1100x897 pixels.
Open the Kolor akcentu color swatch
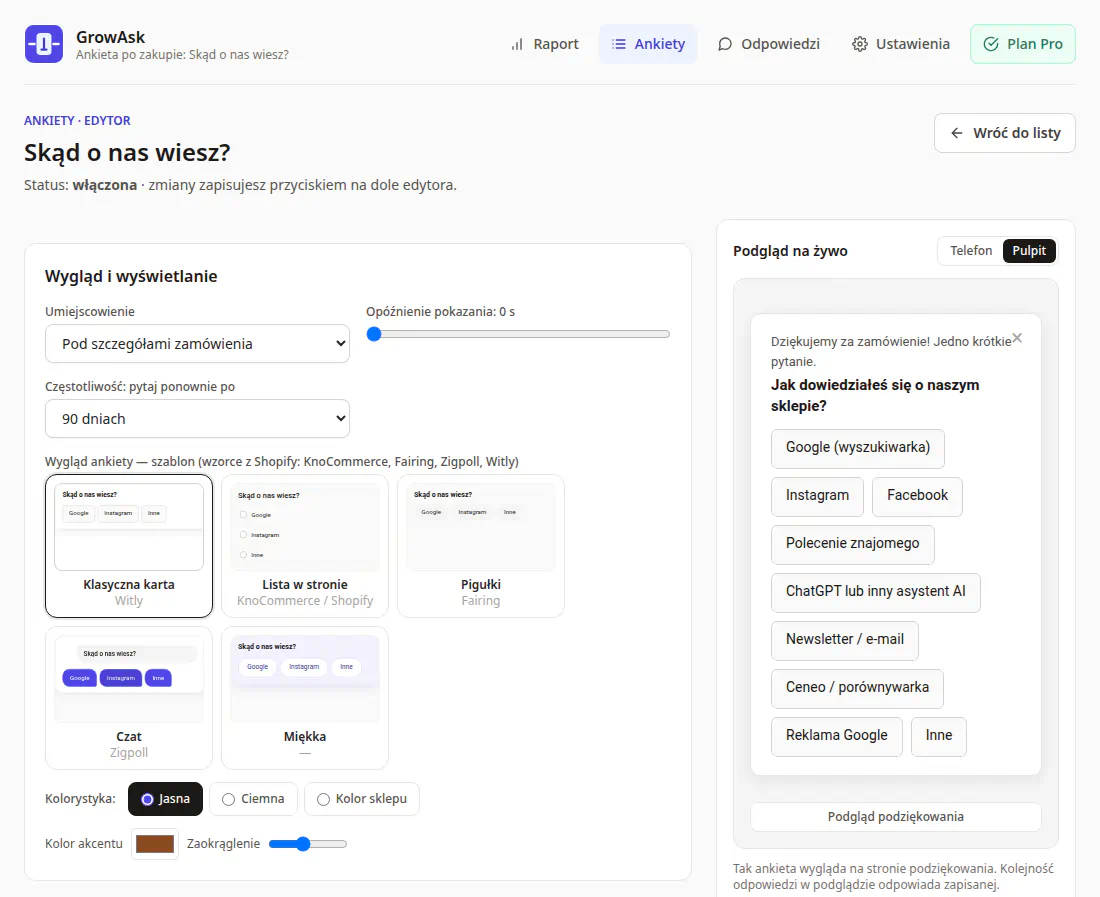coord(155,844)
